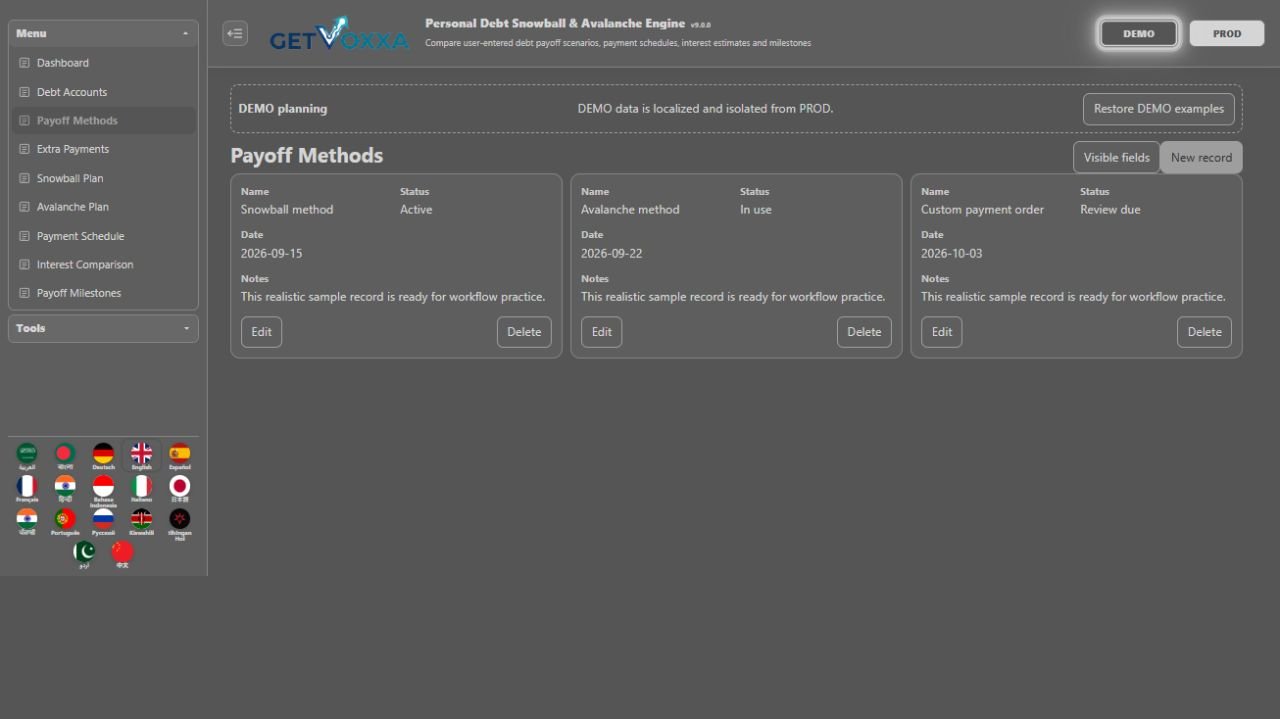
Task: Open Extra Payments page
Action: tap(103, 149)
